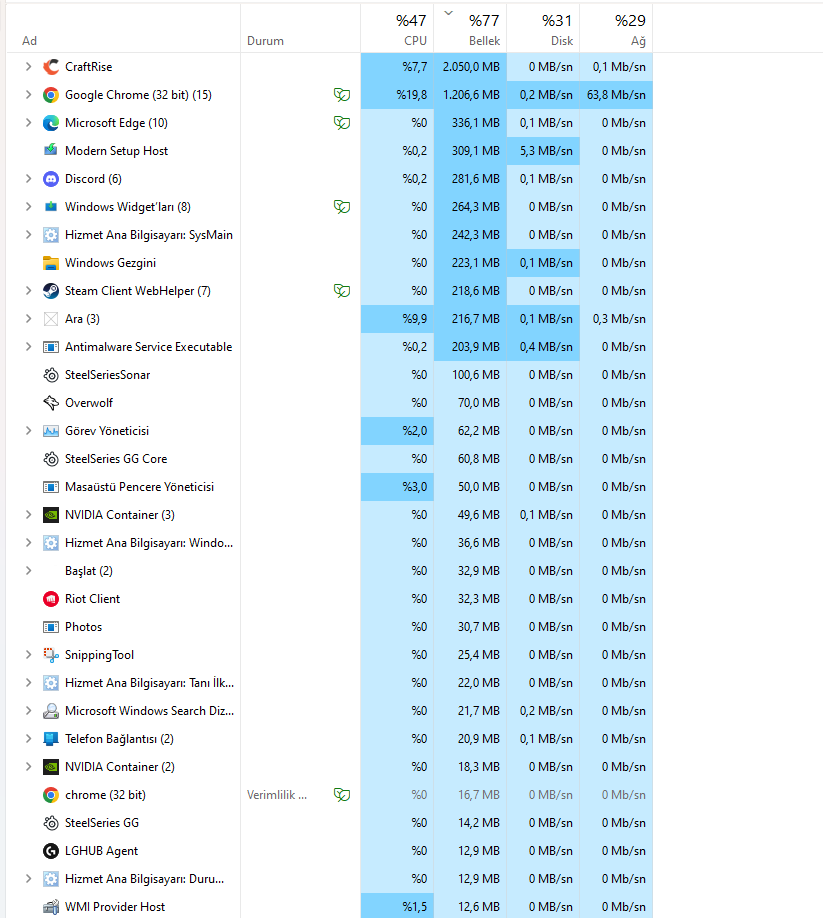Image resolution: width=823 pixels, height=918 pixels.
Task: Click the Overwolf icon
Action: click(51, 403)
